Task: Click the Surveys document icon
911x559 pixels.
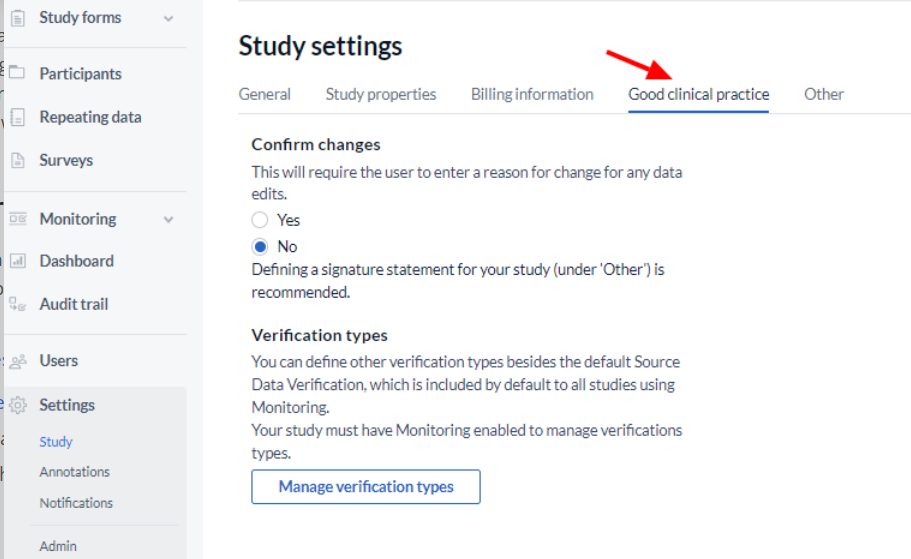Action: coord(18,160)
